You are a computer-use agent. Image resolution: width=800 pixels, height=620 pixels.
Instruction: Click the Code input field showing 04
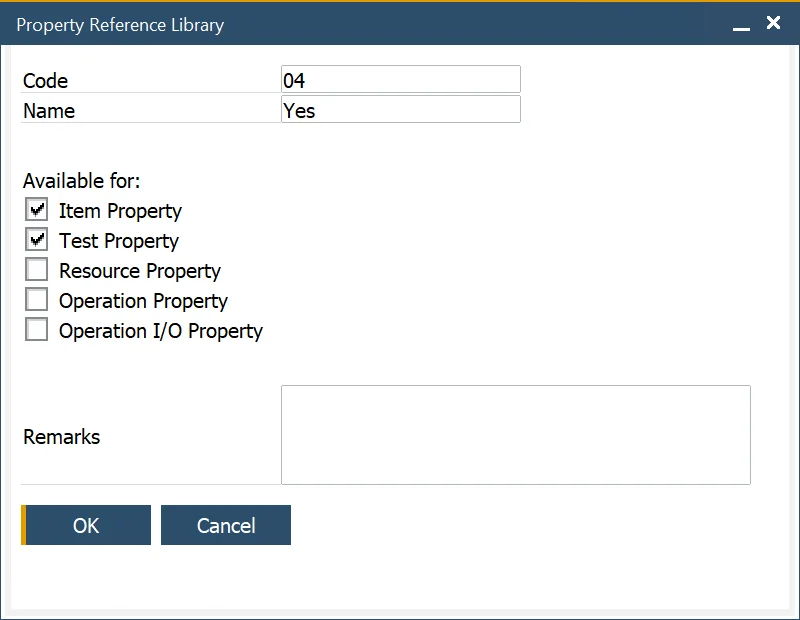click(400, 79)
